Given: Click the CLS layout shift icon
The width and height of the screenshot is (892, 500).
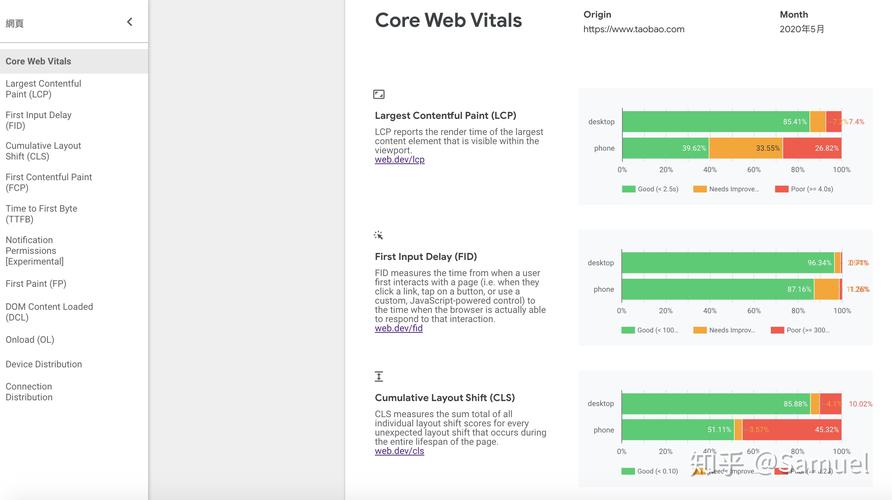Looking at the screenshot, I should point(379,376).
